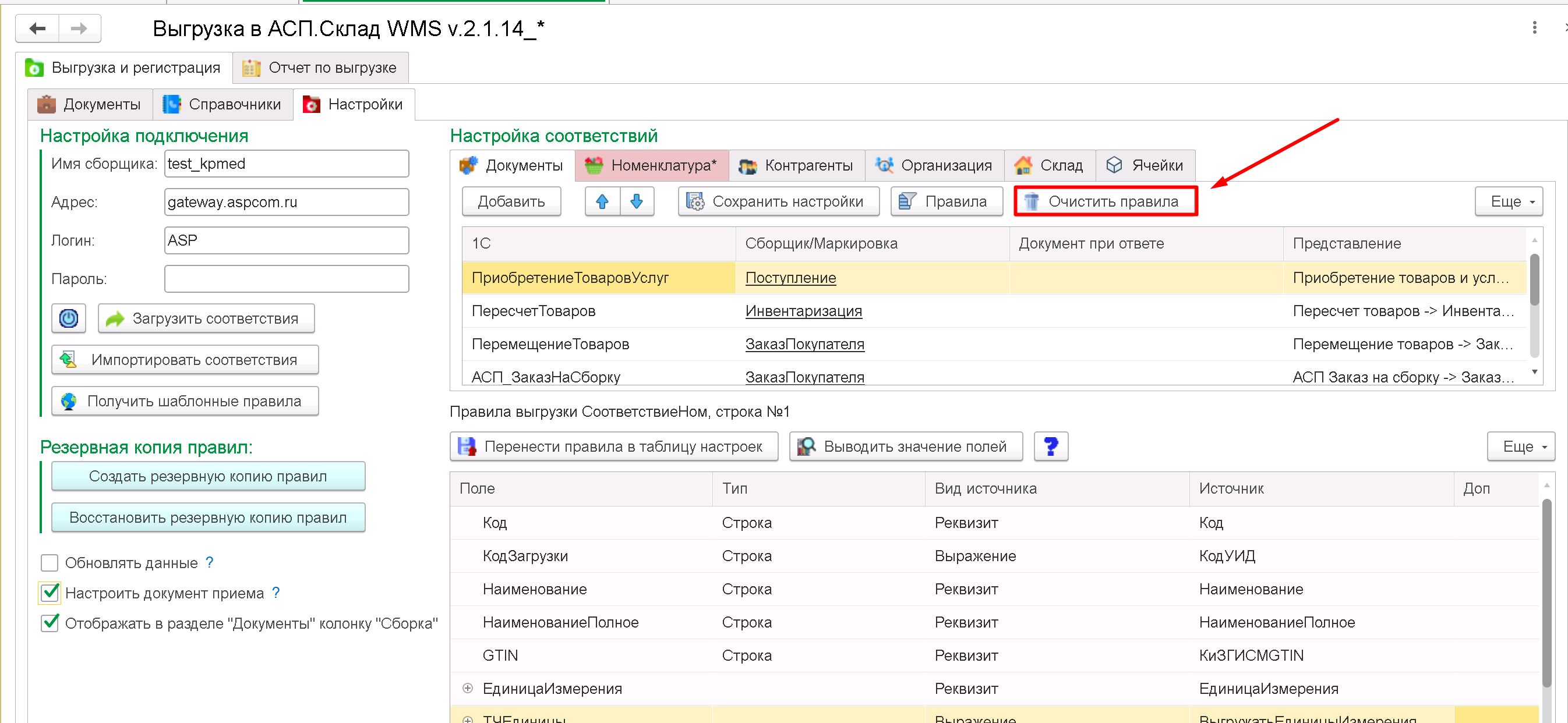Viewport: 1568px width, 723px height.
Task: Click the pencil icon of the Правила button
Action: click(907, 201)
